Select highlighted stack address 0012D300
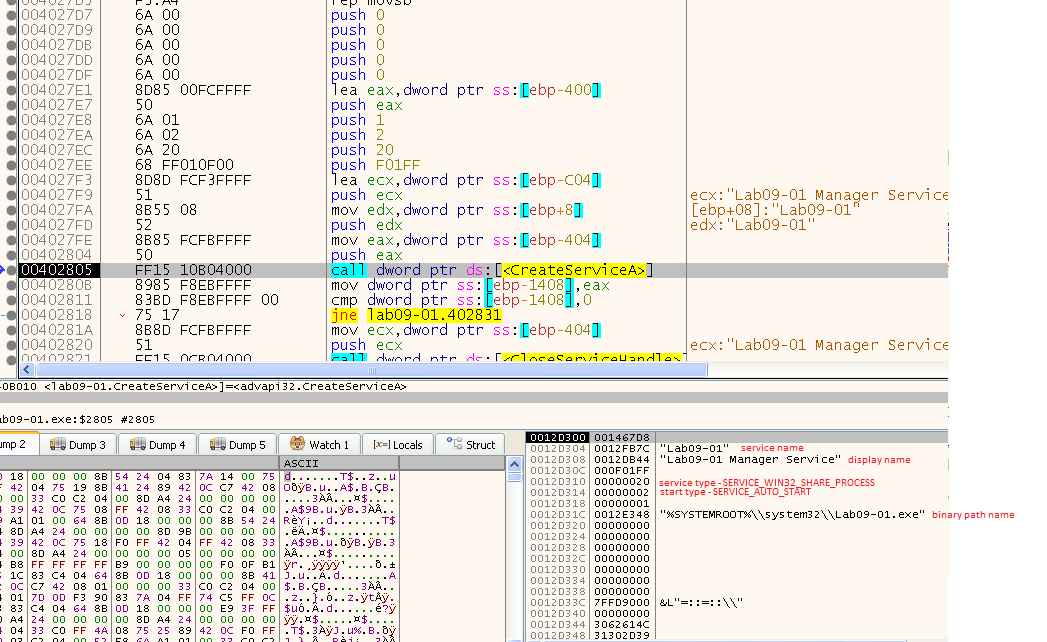 click(x=557, y=437)
